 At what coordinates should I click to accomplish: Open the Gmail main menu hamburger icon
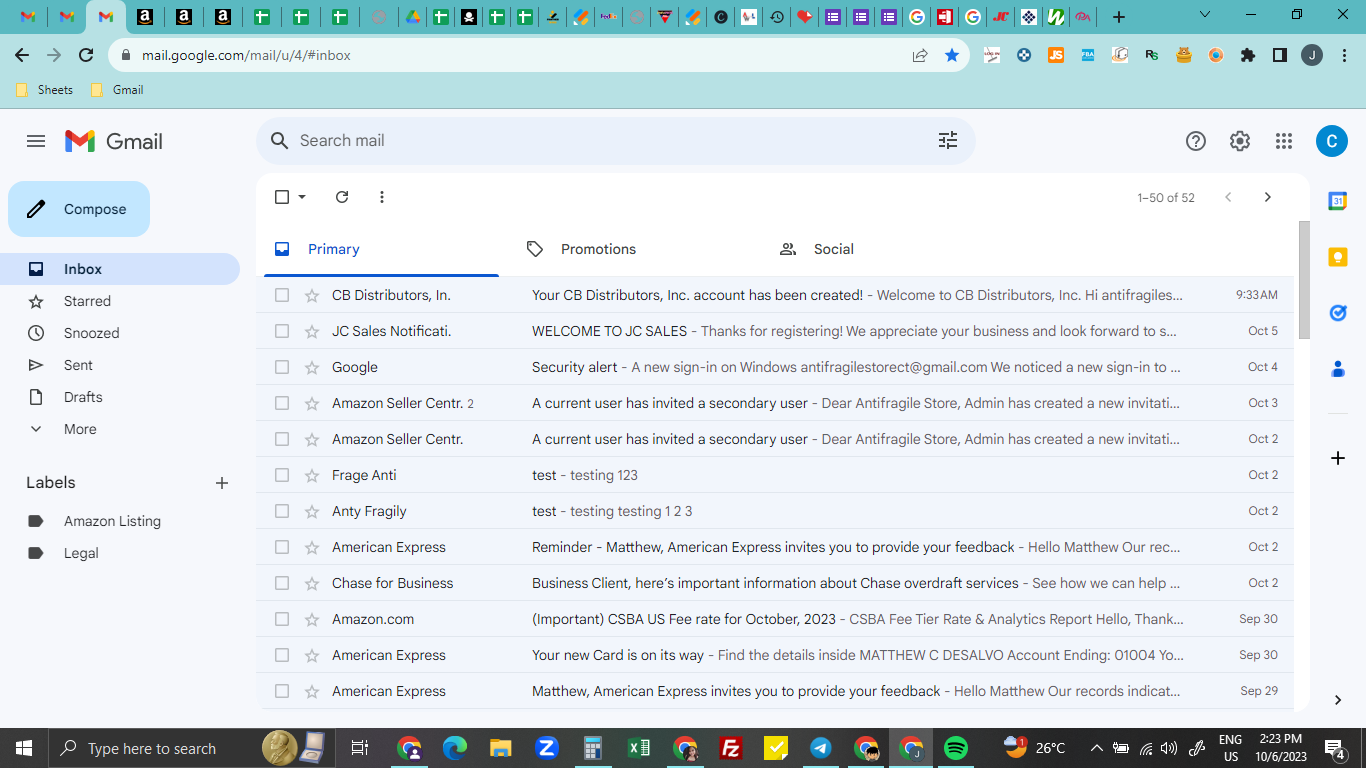[36, 141]
